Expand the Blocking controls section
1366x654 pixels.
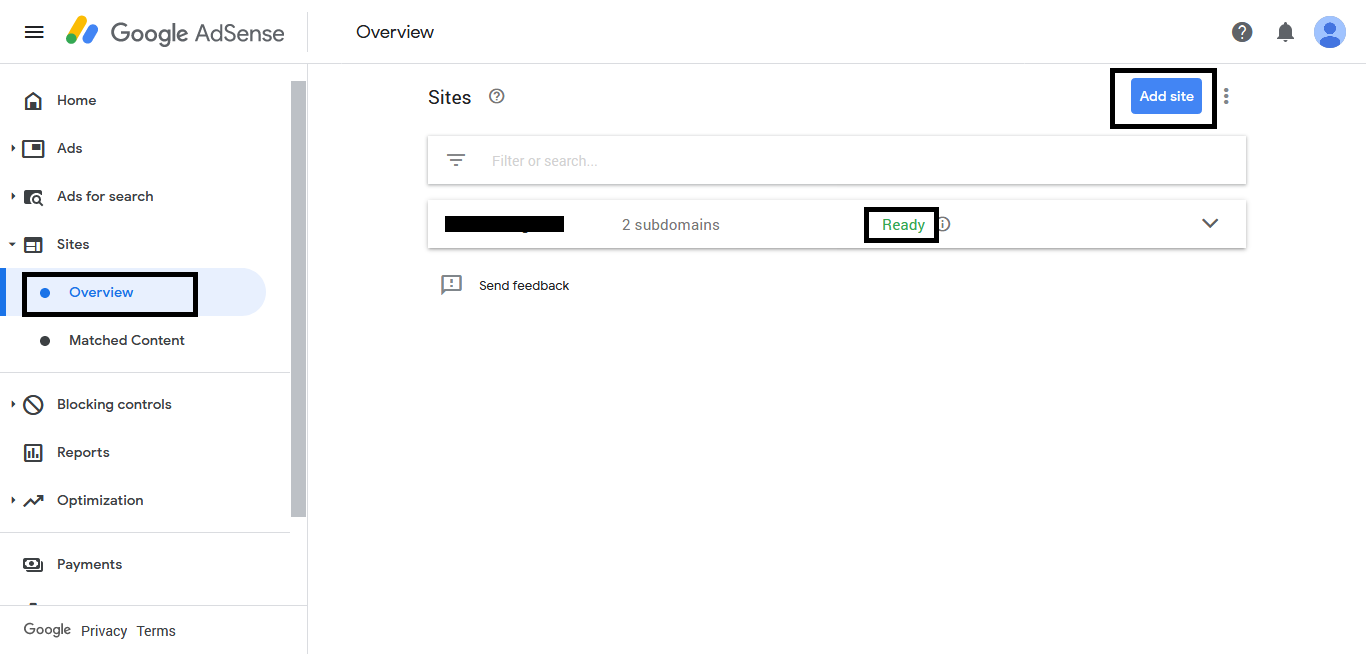(x=14, y=404)
